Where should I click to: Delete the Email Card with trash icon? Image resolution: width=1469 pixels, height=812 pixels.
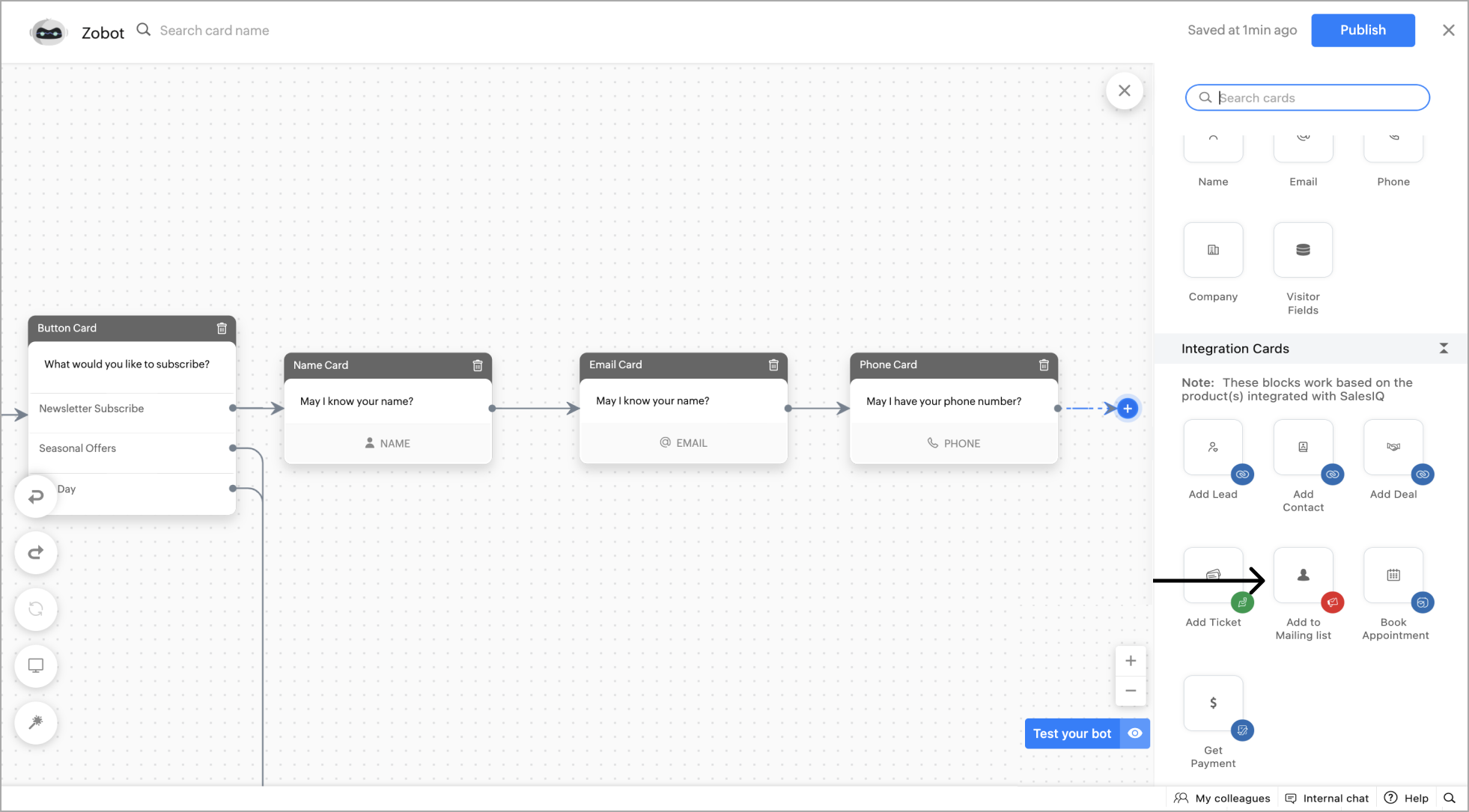[773, 365]
